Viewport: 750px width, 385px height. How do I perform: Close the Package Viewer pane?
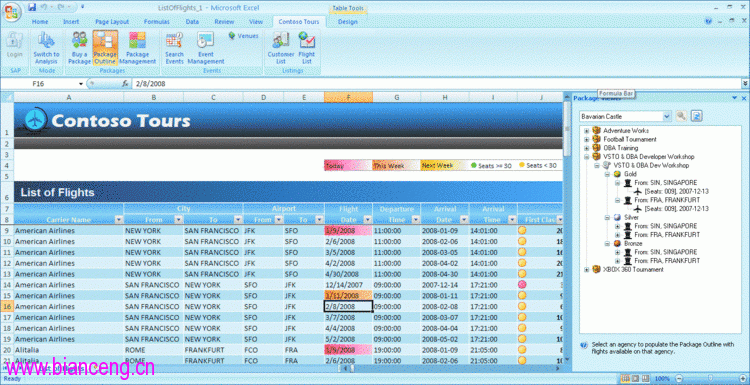tap(744, 98)
